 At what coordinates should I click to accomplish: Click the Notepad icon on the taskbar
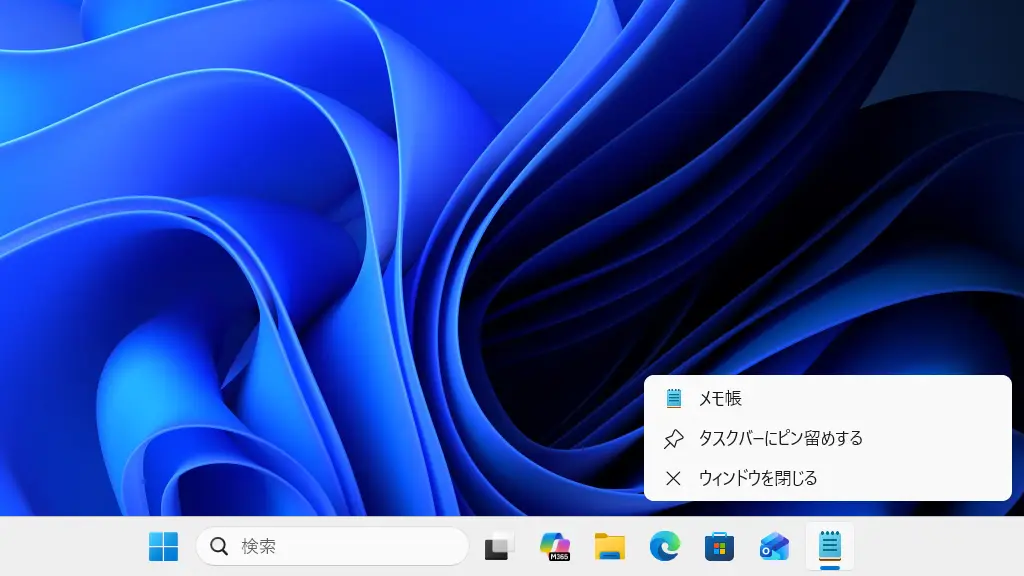click(829, 545)
